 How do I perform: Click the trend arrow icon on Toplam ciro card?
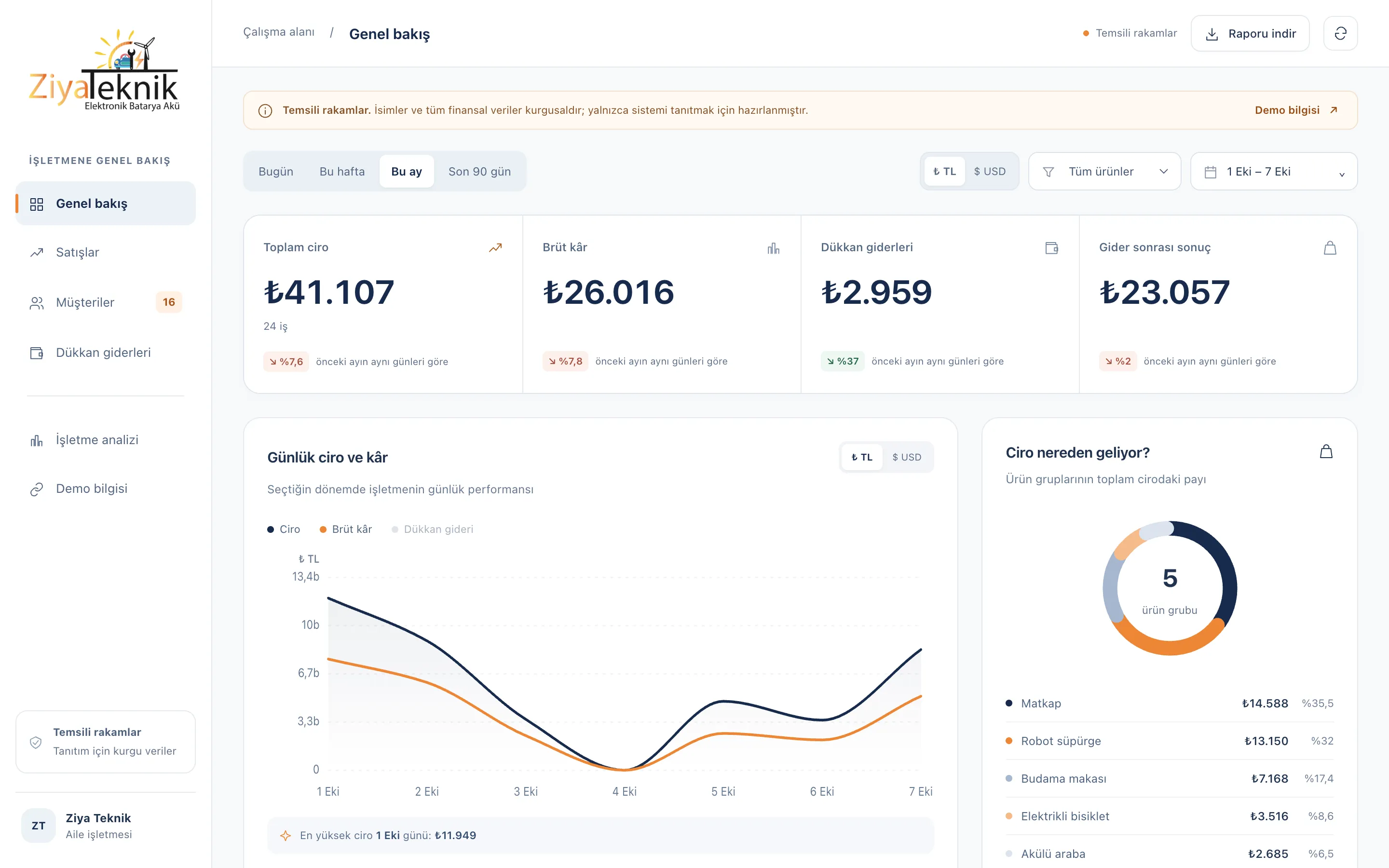[495, 248]
